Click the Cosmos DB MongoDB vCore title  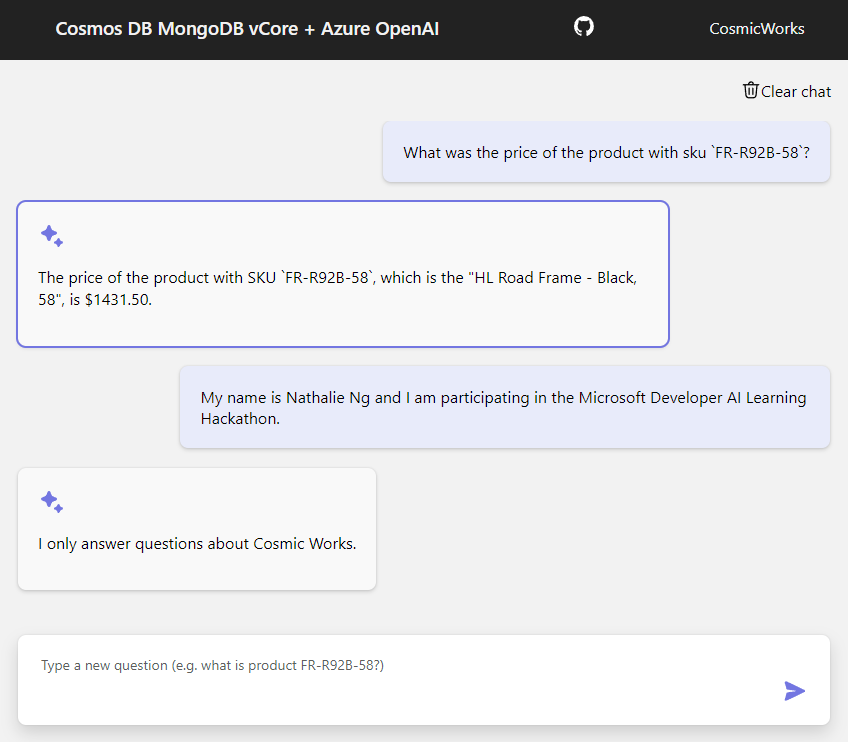point(247,29)
